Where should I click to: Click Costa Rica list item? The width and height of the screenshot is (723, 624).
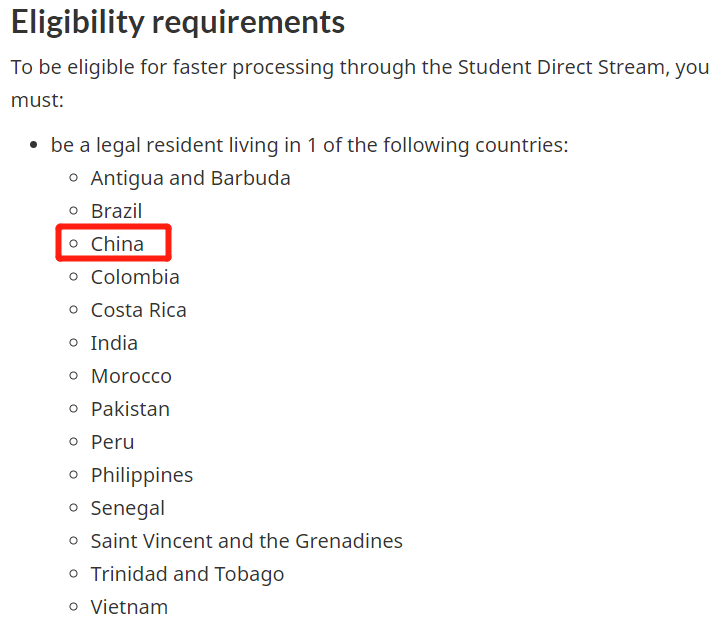click(138, 310)
